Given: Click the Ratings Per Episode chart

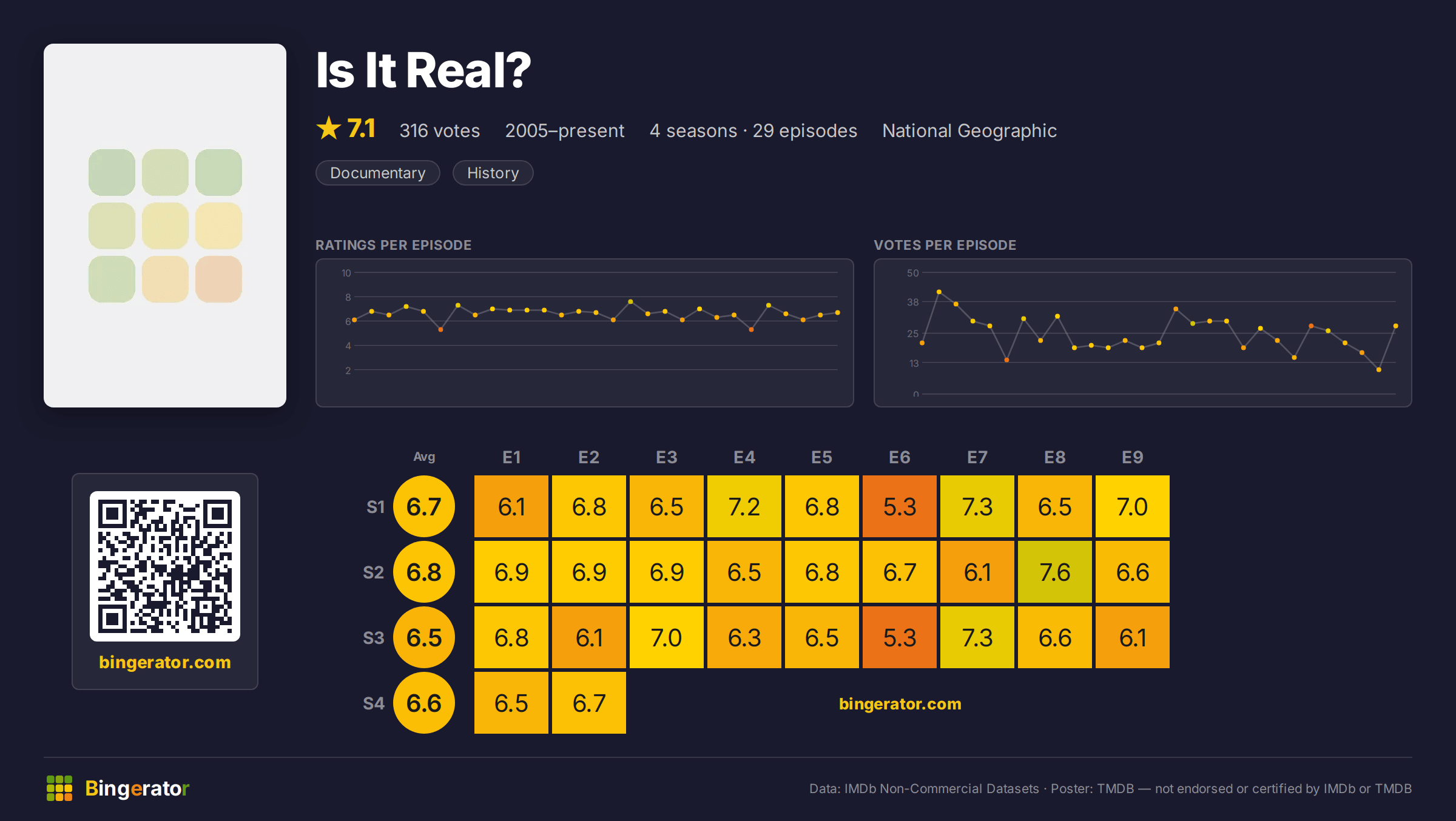Looking at the screenshot, I should click(585, 333).
